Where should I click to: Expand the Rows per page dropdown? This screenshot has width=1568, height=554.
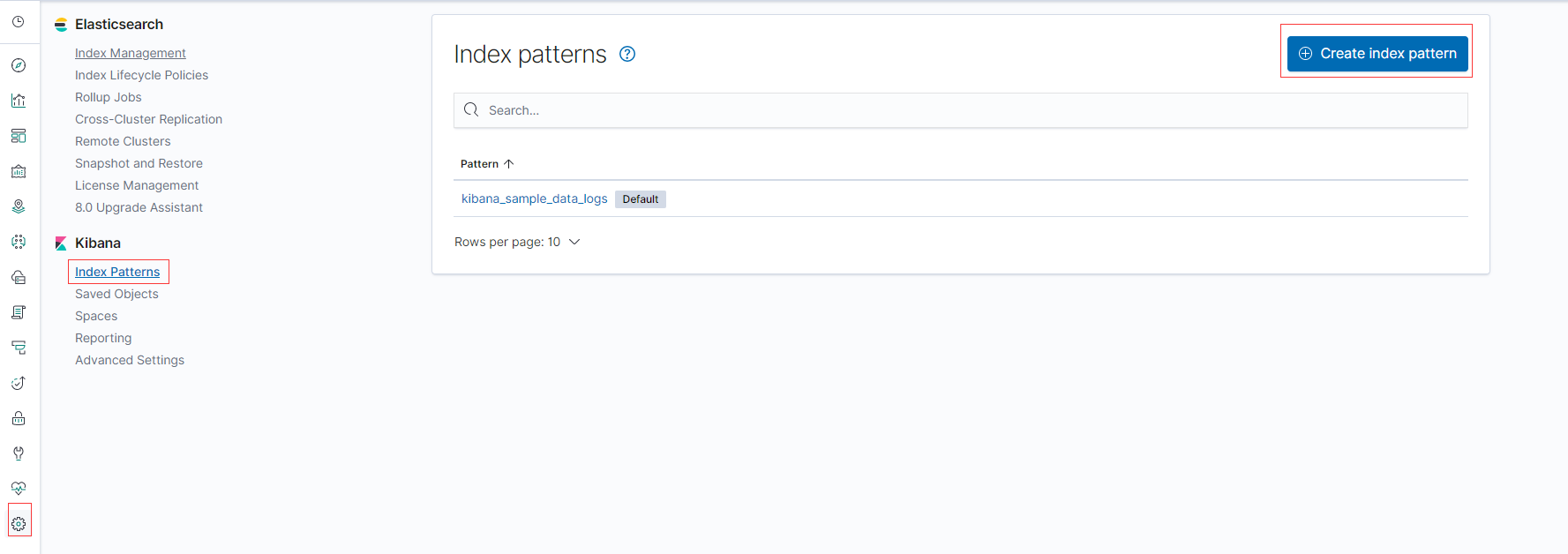tap(517, 242)
